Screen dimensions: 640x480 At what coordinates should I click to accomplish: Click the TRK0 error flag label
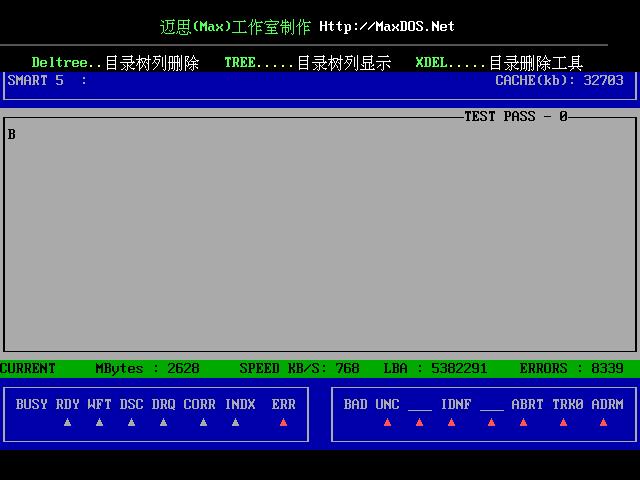pyautogui.click(x=568, y=404)
